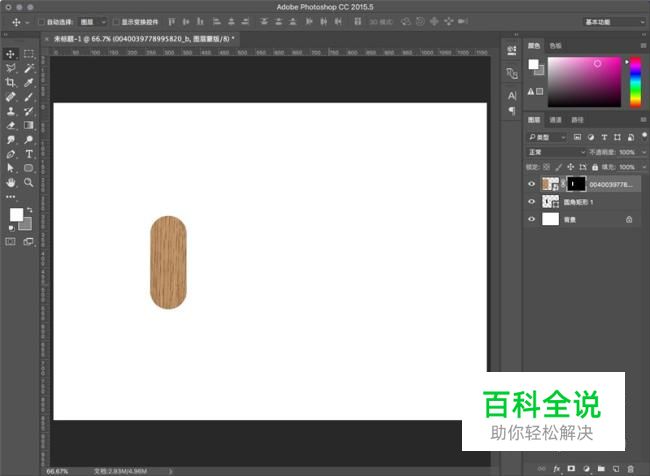This screenshot has height=476, width=650.
Task: Select the Eyedropper tool
Action: 29,83
